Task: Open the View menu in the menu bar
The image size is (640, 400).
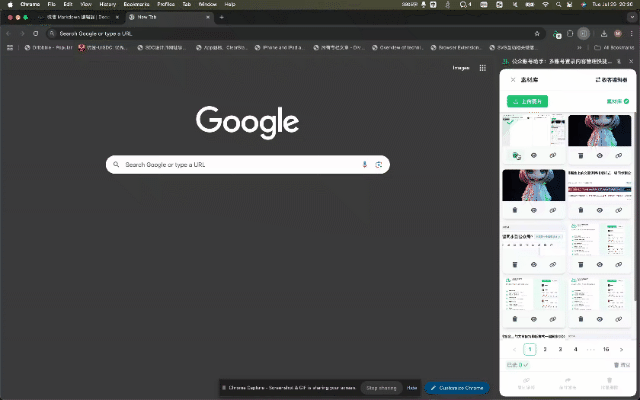Action: coord(86,4)
